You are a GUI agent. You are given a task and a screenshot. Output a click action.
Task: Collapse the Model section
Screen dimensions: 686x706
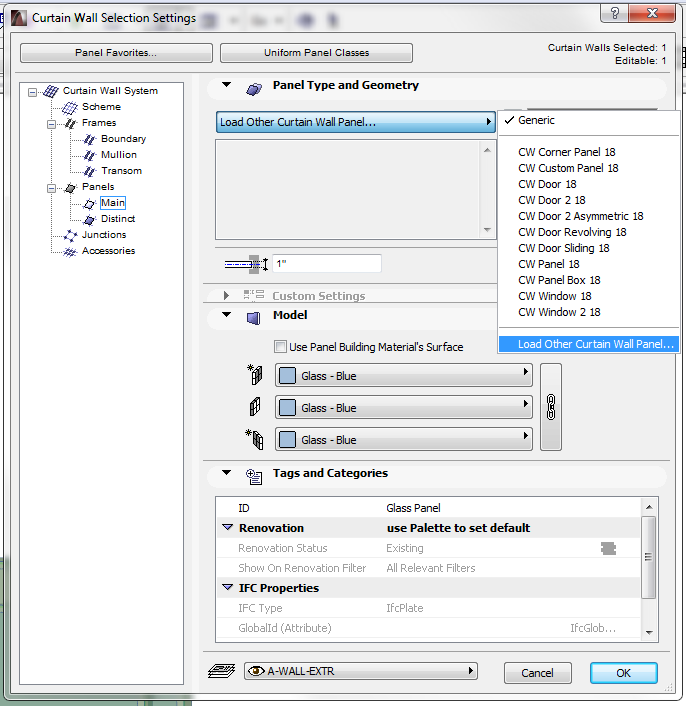pos(226,315)
